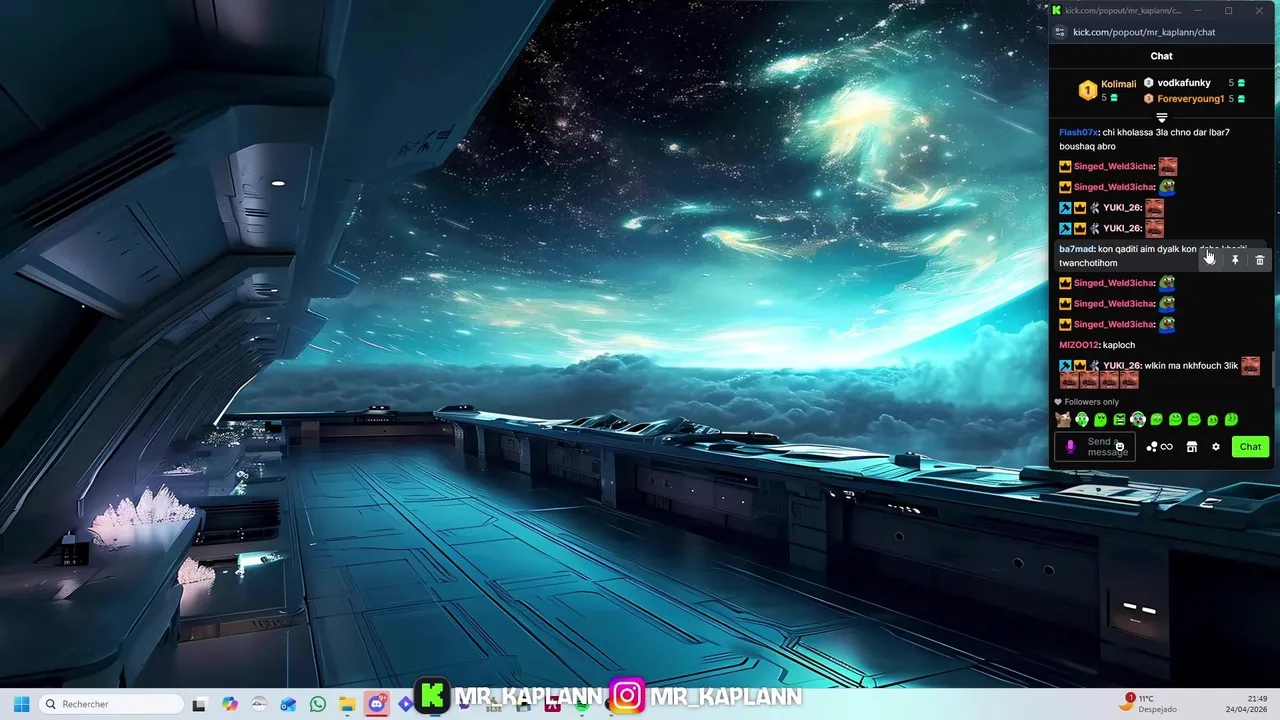
Task: Open chat settings gear icon
Action: coord(1216,447)
